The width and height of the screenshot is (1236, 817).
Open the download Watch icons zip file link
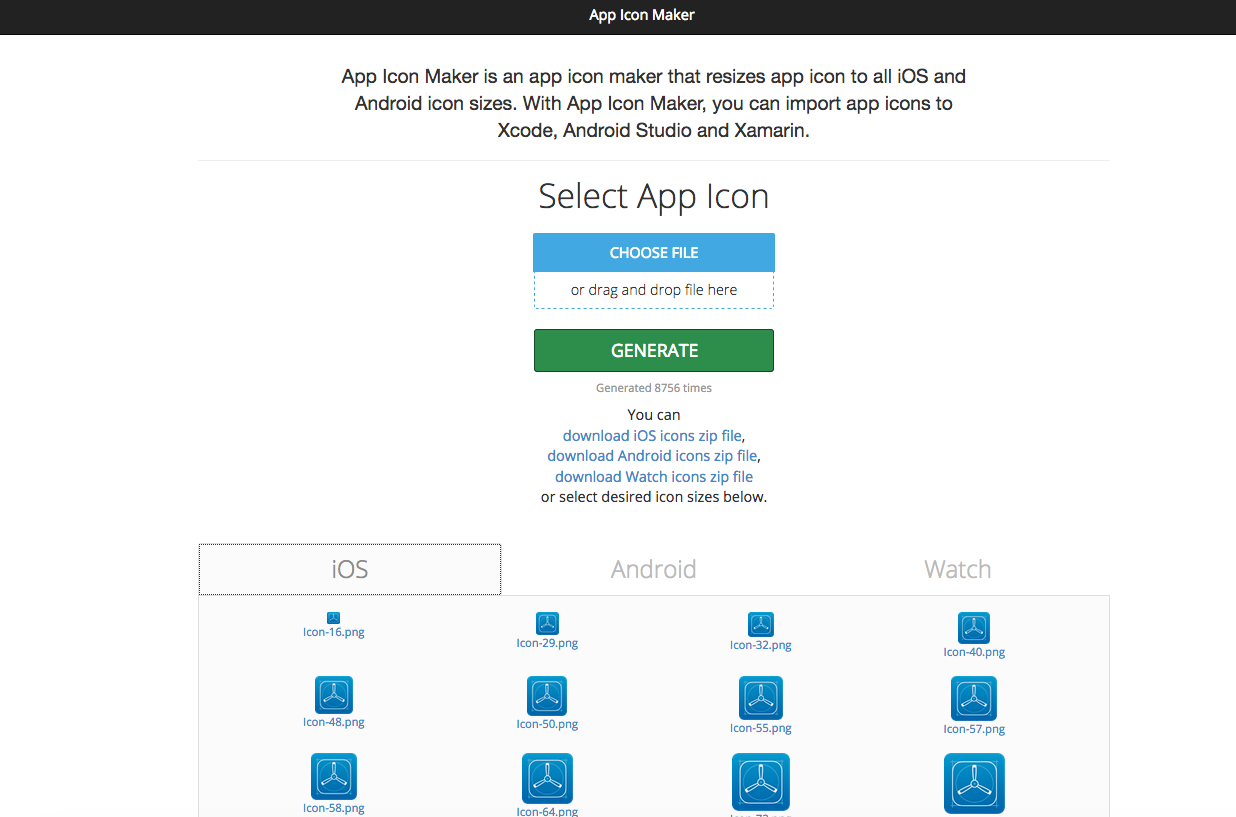click(x=653, y=476)
